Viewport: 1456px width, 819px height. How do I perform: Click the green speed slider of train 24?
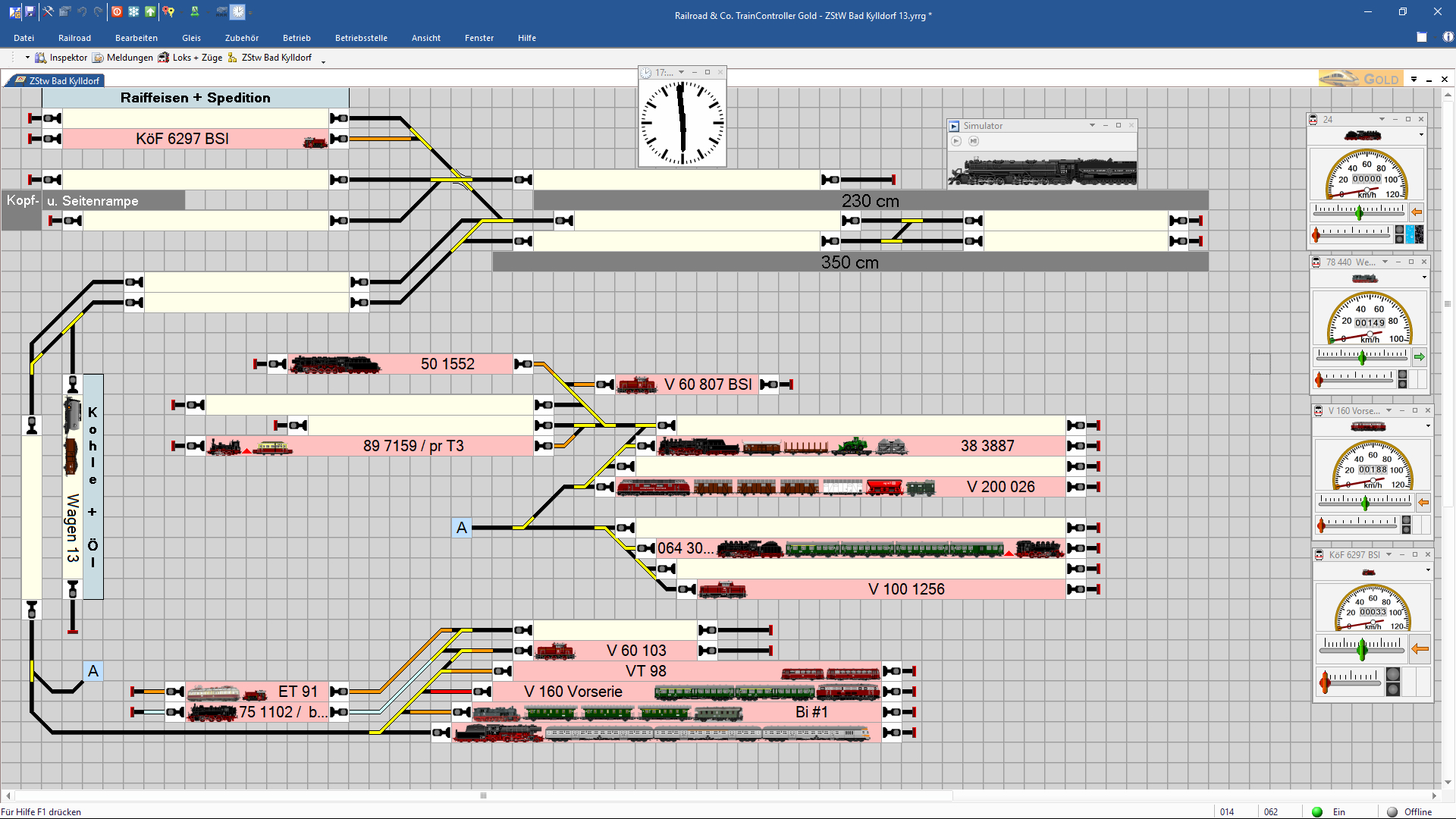click(1359, 212)
